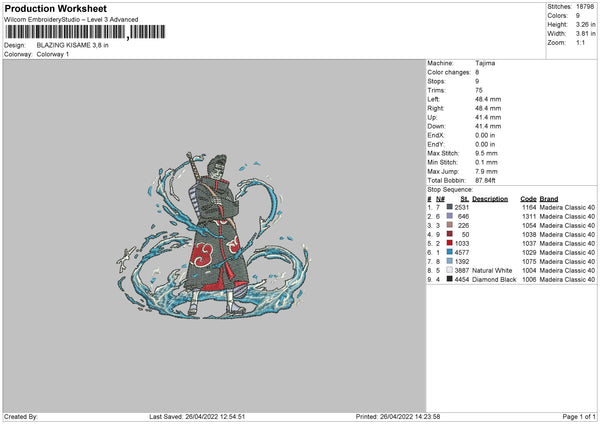Click the Total Bobbin value 87.84ft
Image resolution: width=600 pixels, height=424 pixels.
tap(485, 180)
